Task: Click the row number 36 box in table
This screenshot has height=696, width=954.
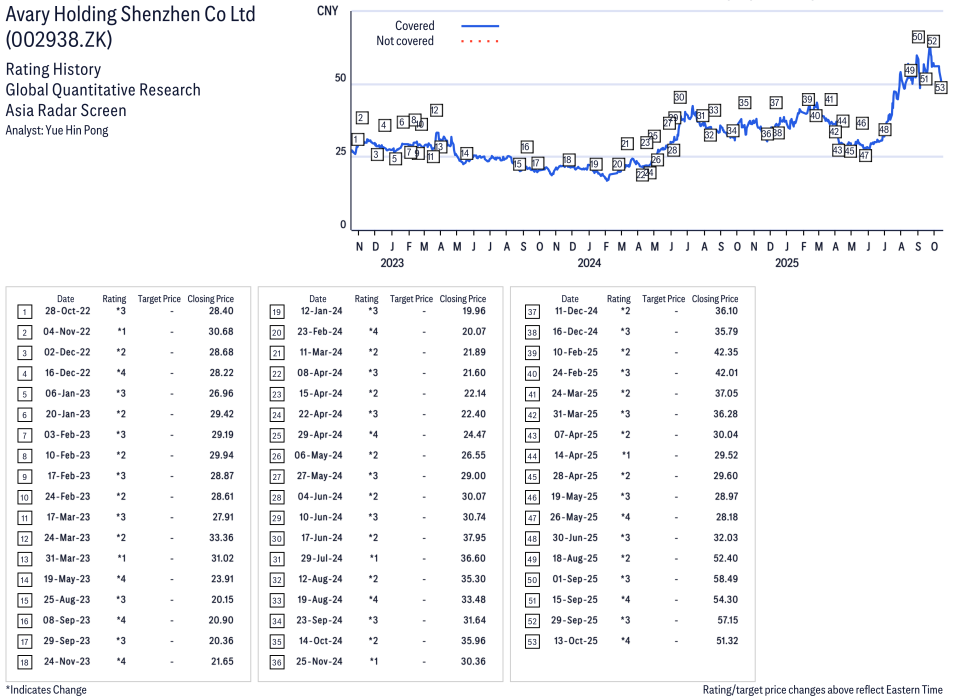Action: 277,661
